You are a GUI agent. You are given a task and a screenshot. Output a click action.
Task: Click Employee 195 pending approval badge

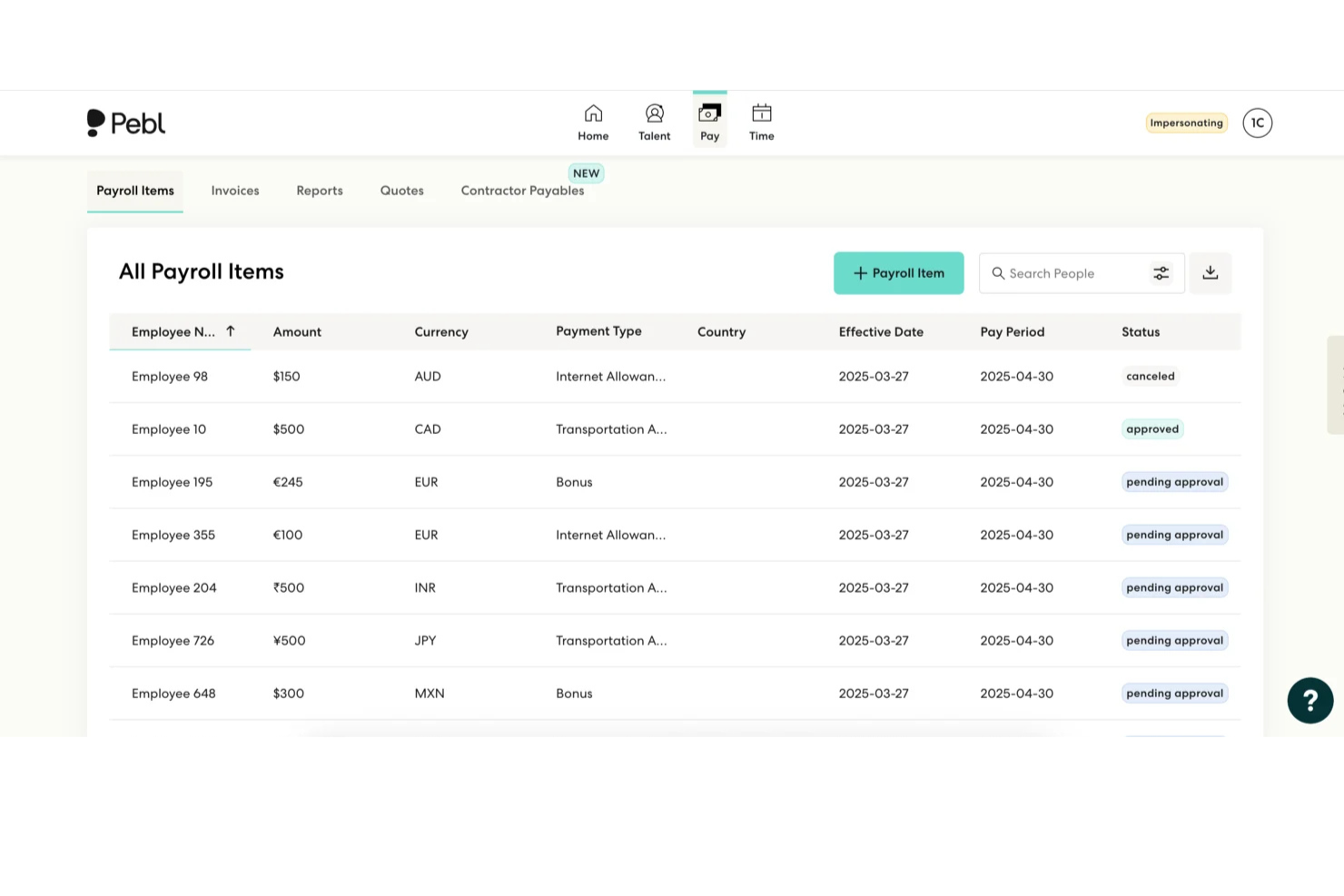click(x=1174, y=482)
